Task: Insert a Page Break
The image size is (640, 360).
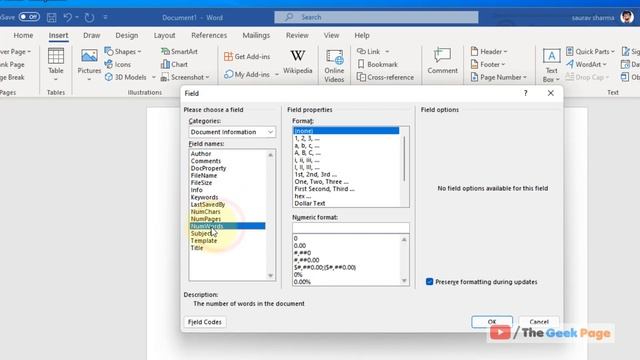Action: pos(12,77)
